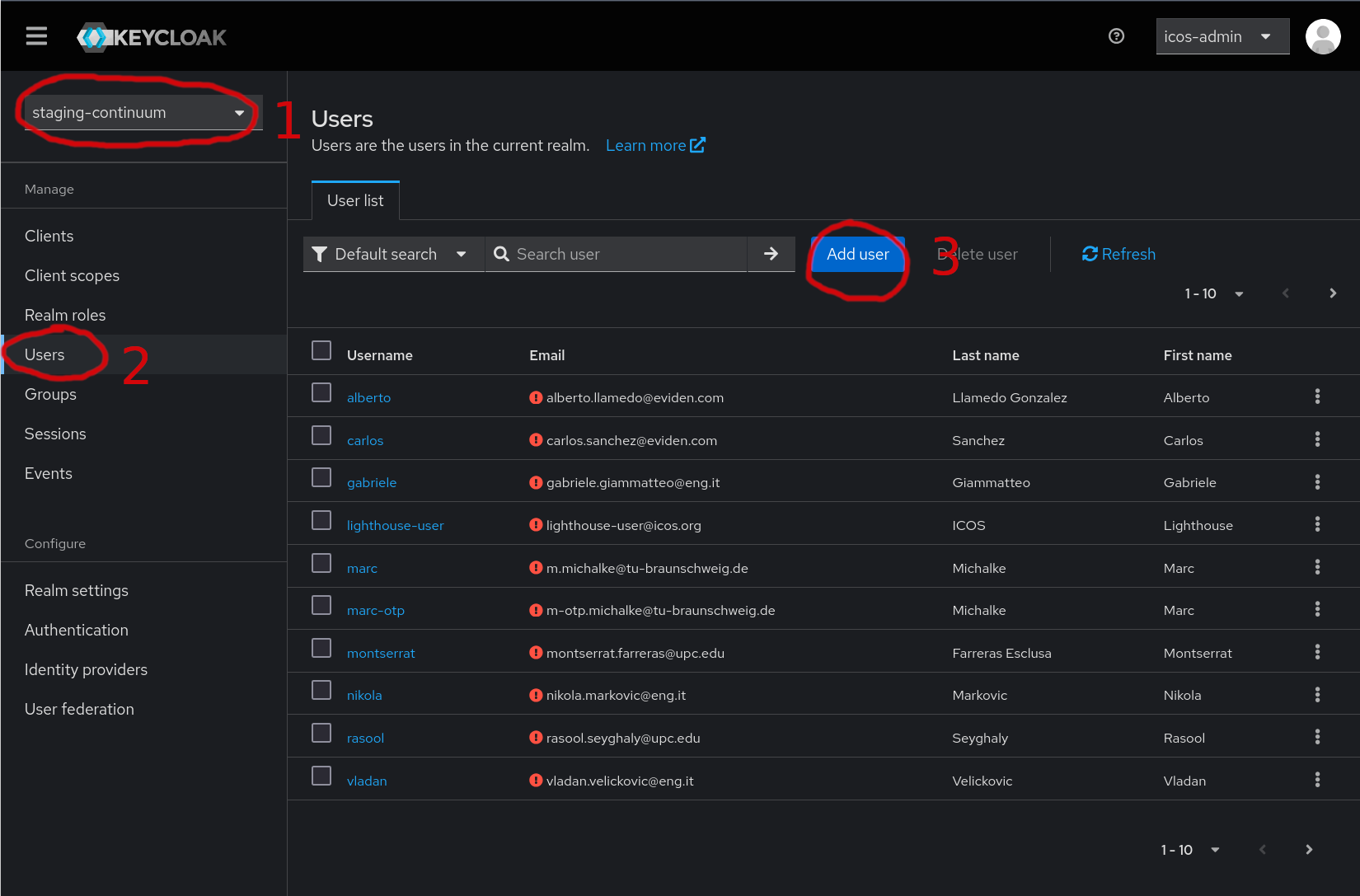Viewport: 1360px width, 896px height.
Task: Open the montserrat username link
Action: pyautogui.click(x=381, y=653)
